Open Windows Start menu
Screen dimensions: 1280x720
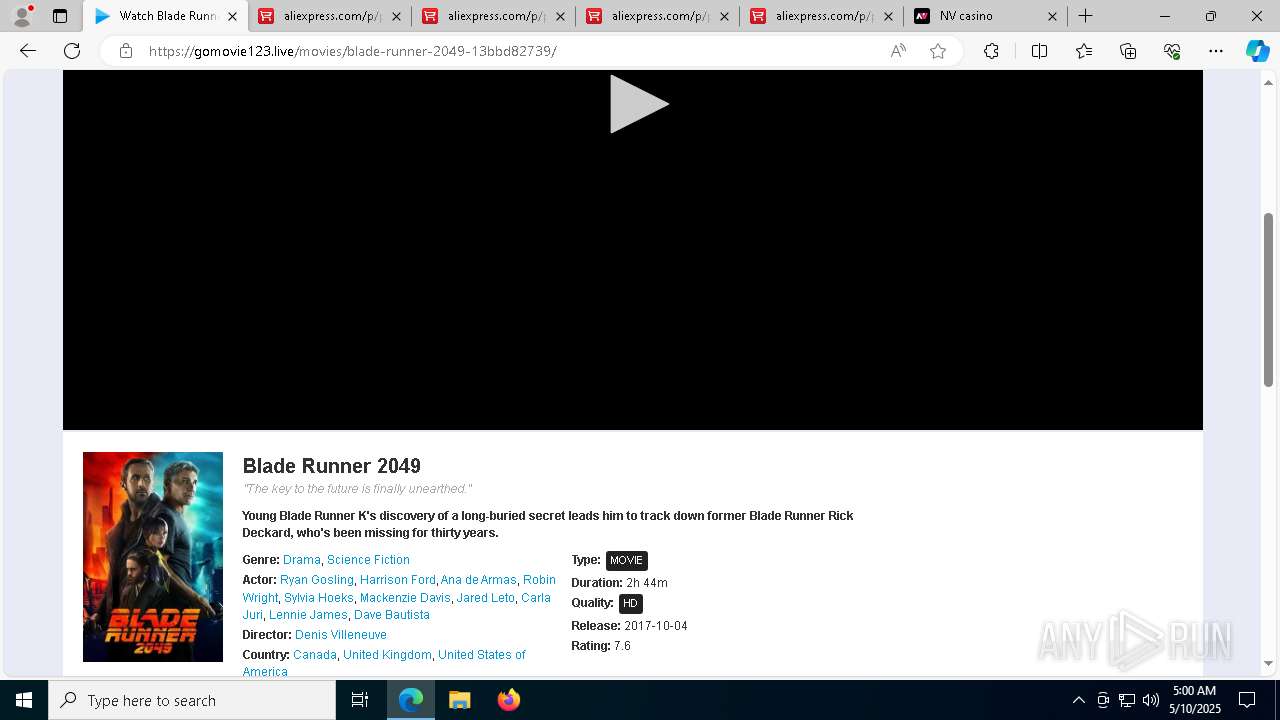24,700
